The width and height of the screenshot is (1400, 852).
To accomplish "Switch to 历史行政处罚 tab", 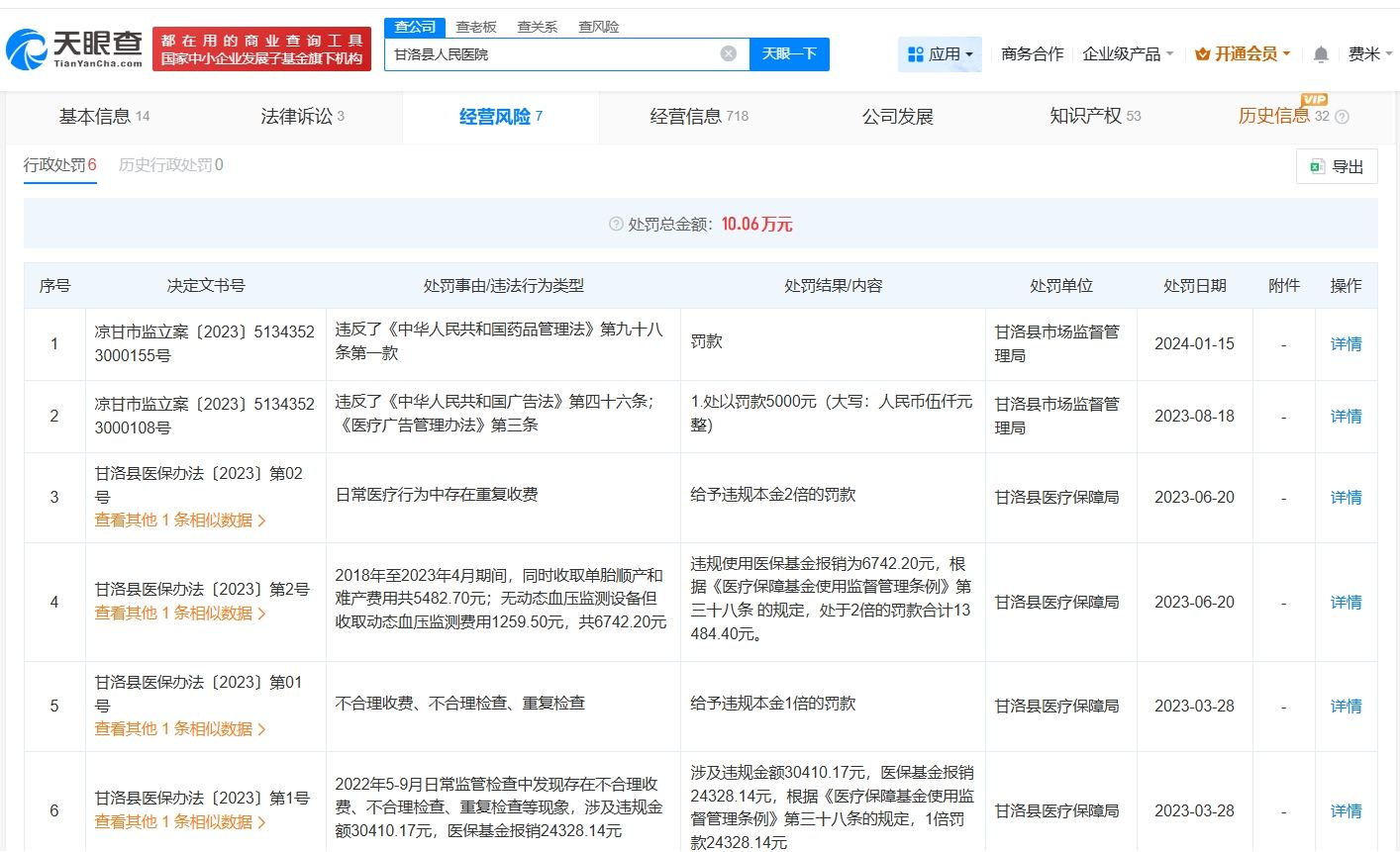I will pos(170,164).
